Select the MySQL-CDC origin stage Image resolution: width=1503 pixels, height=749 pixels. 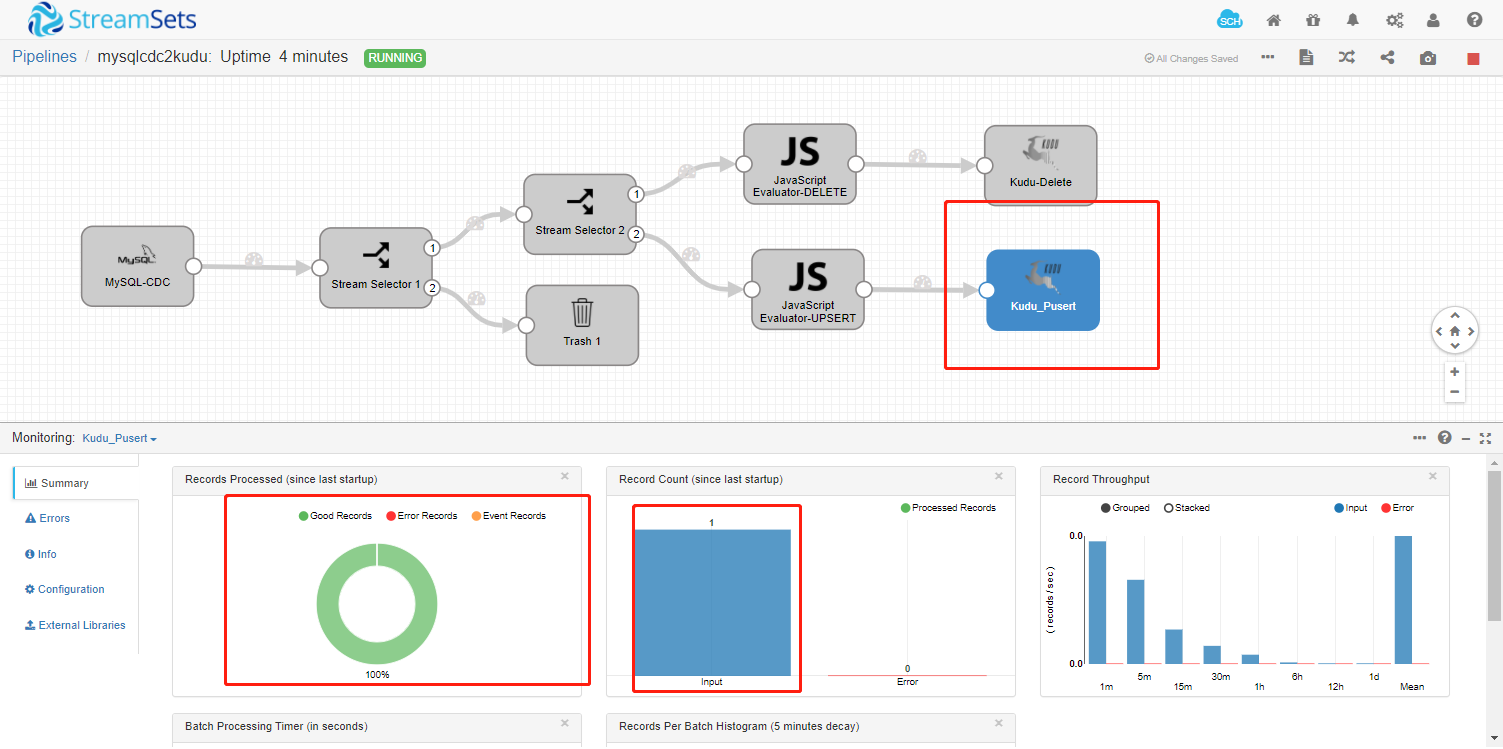[x=137, y=265]
